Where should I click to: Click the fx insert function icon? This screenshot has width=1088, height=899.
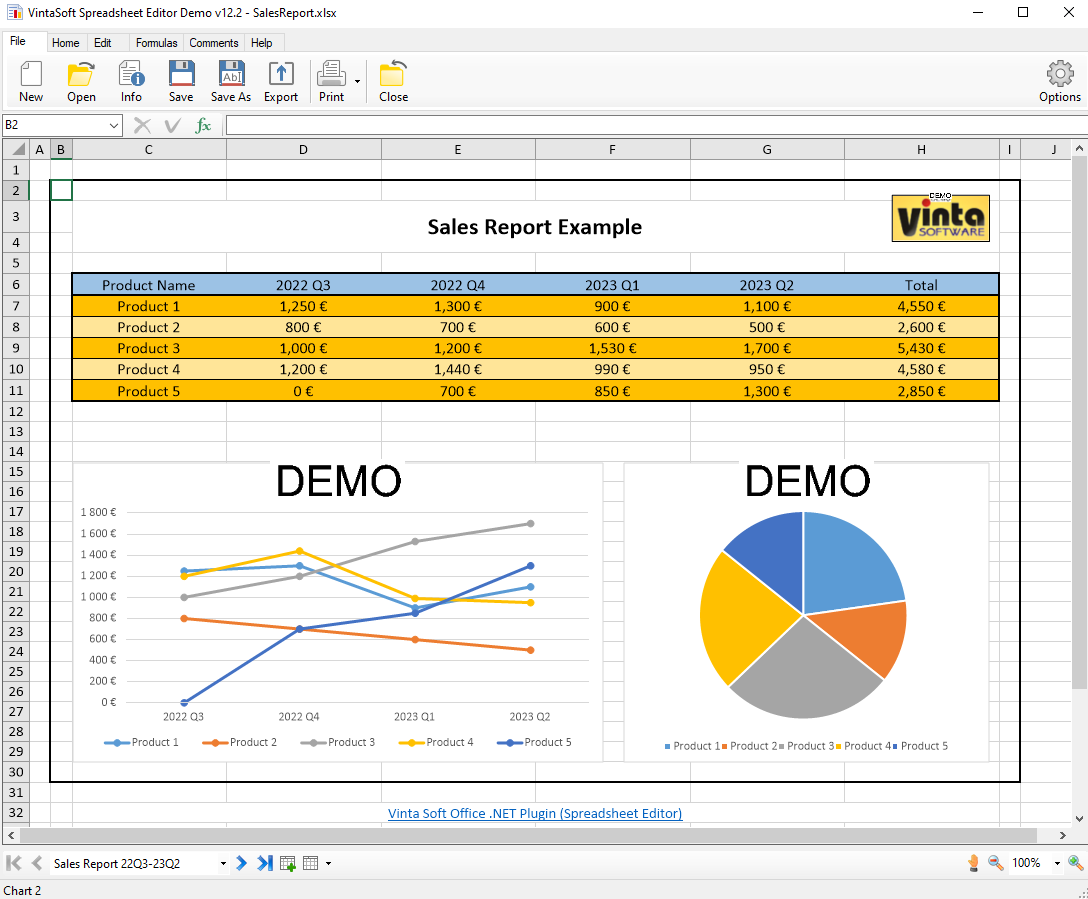(x=203, y=125)
